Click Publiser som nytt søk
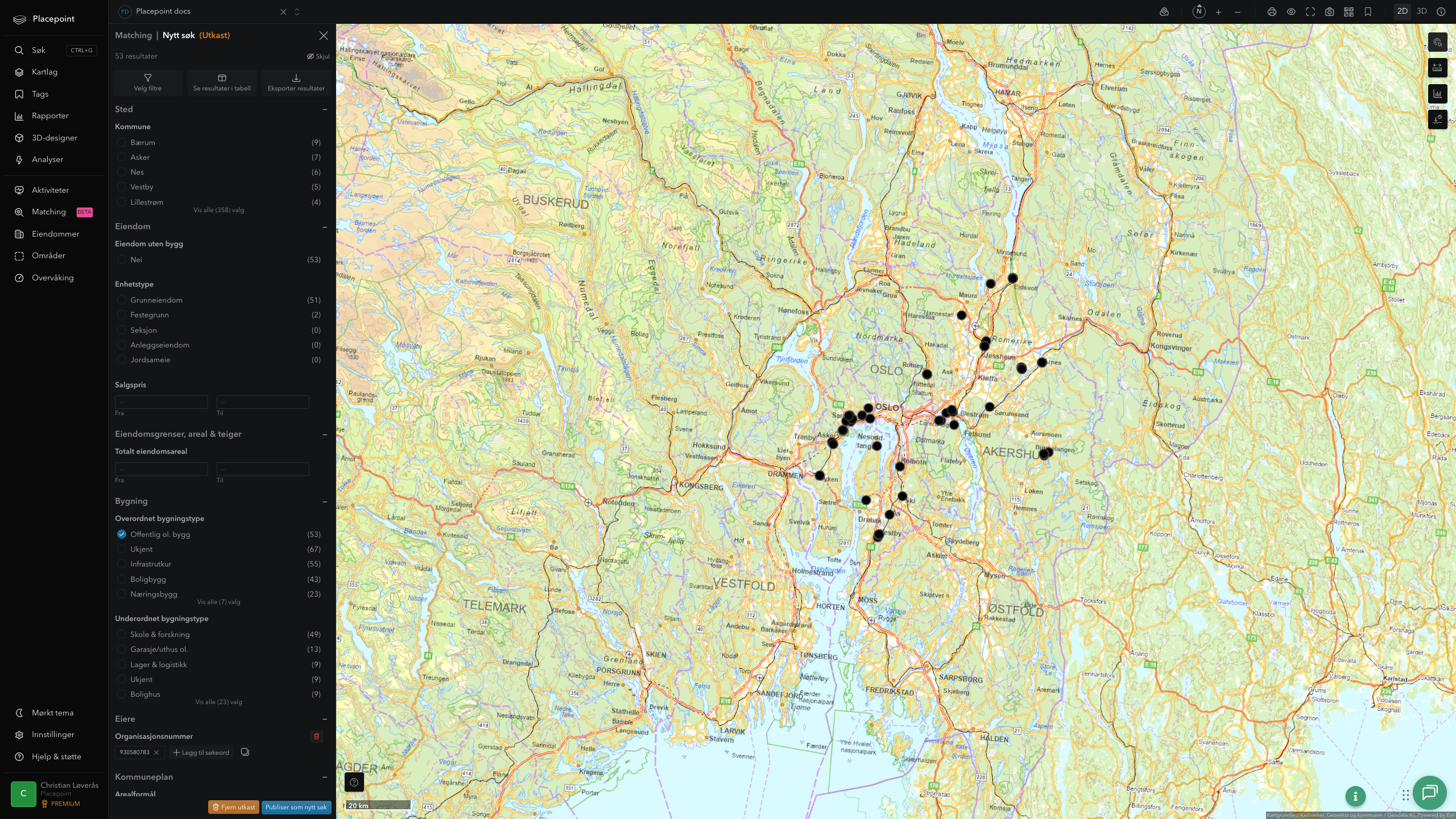Viewport: 1456px width, 819px height. [296, 807]
